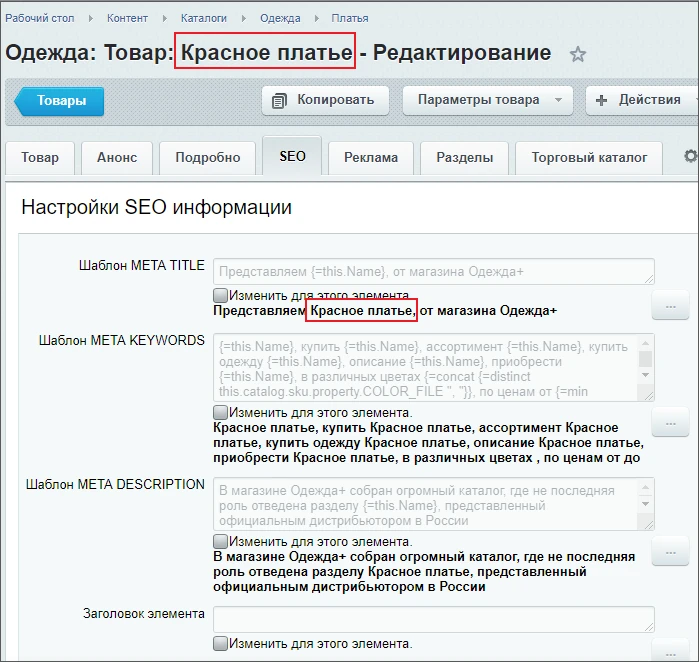
Task: Go to Контент breadcrumb link
Action: coord(127,19)
